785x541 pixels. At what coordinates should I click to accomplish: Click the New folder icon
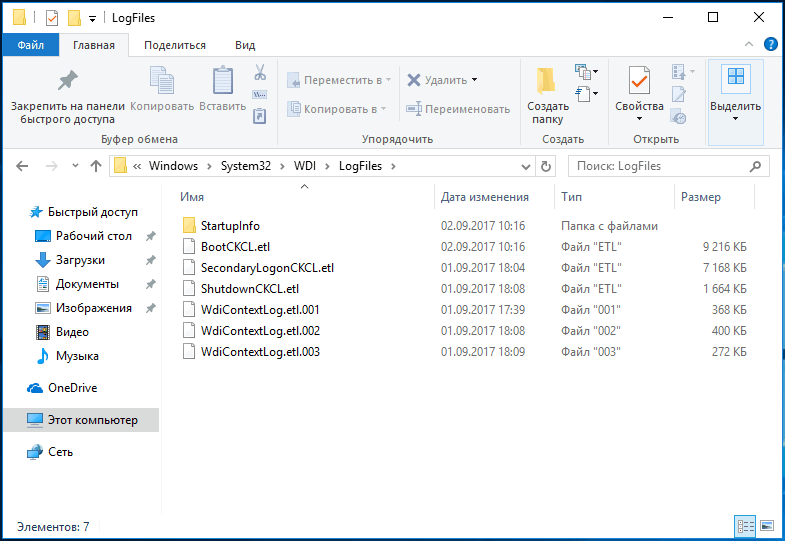(x=547, y=81)
